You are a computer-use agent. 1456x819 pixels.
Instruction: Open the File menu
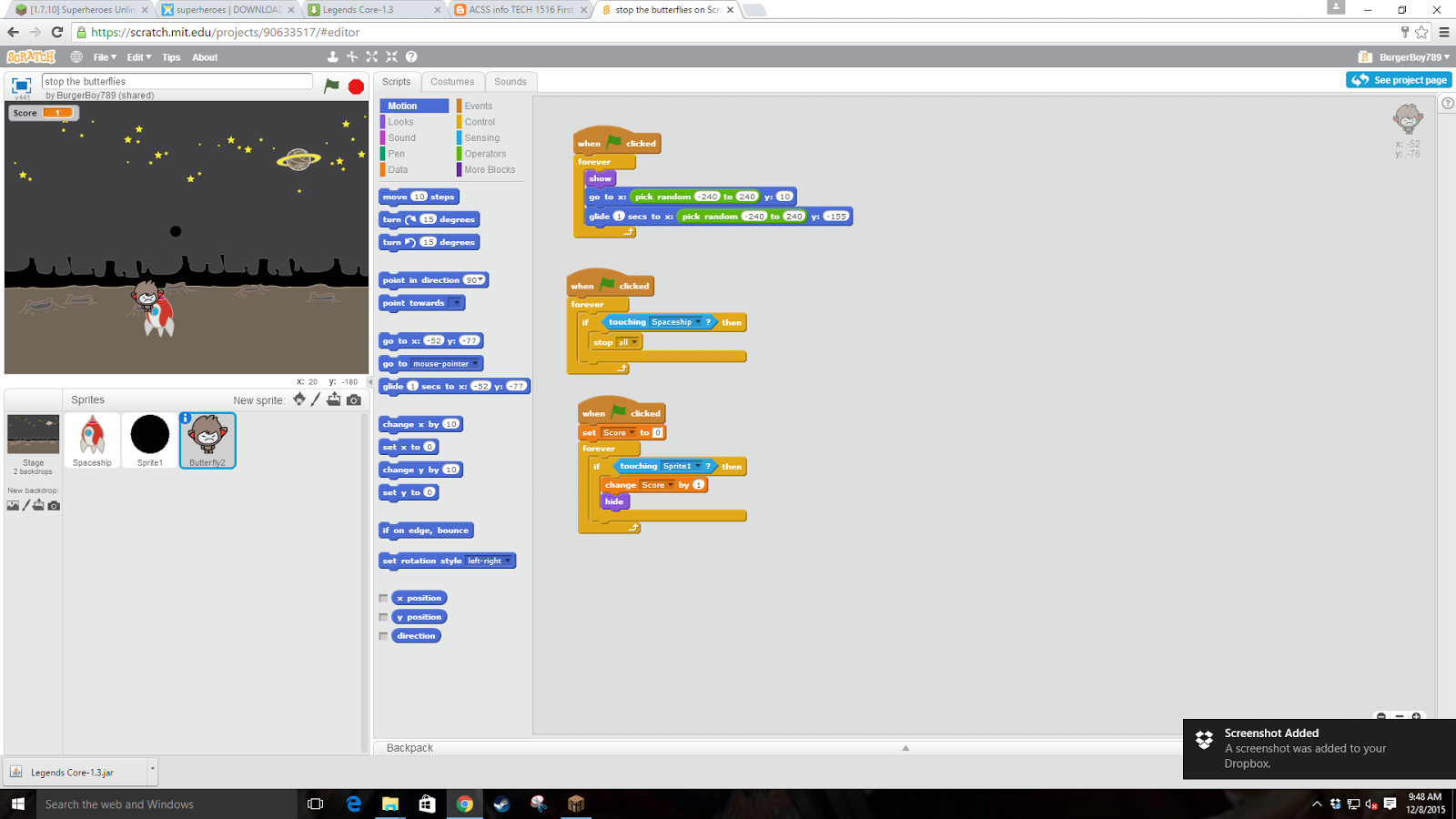[103, 56]
